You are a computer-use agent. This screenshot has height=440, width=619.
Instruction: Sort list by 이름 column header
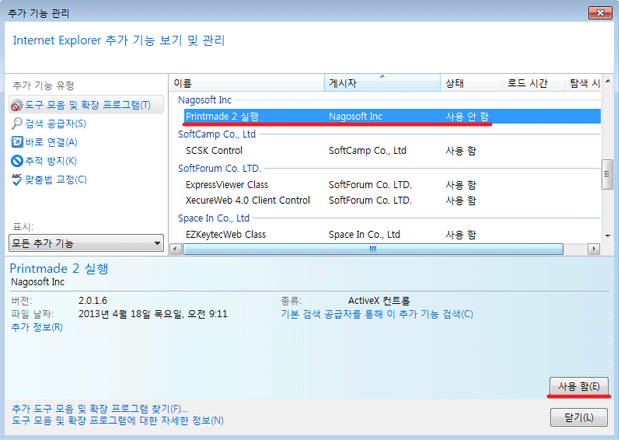245,83
